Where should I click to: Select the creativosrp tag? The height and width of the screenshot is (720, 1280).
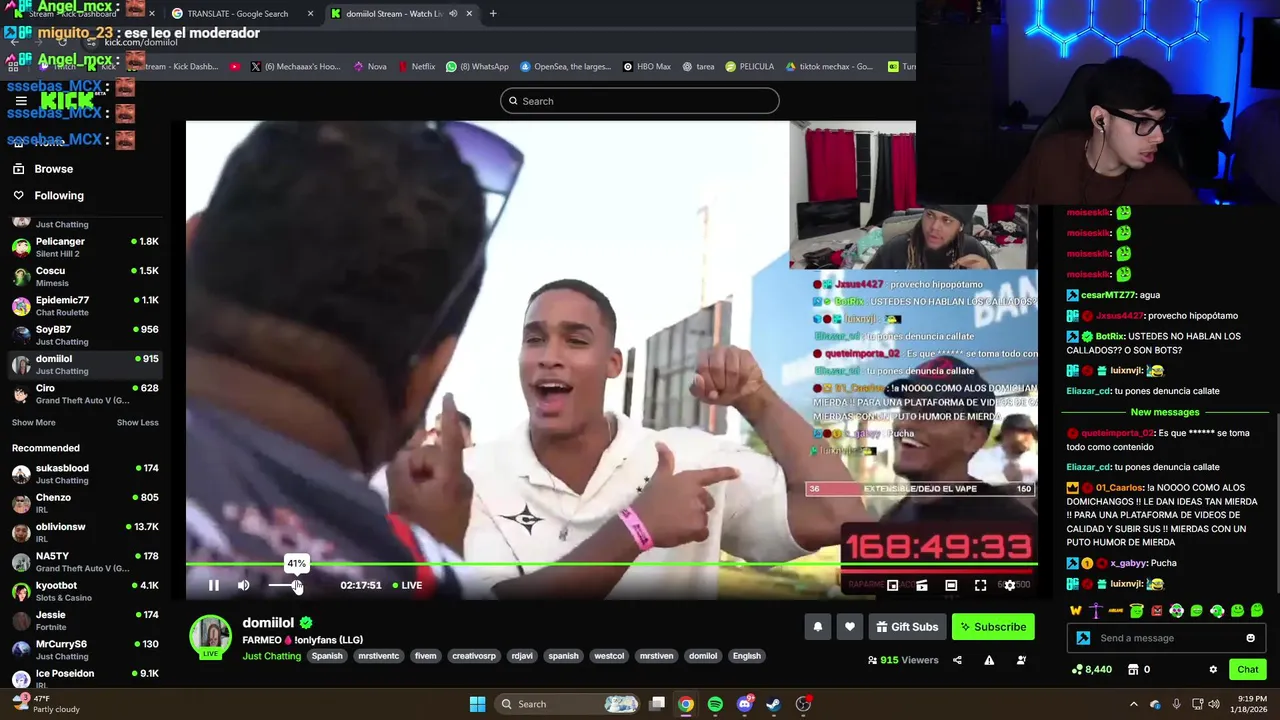point(474,656)
